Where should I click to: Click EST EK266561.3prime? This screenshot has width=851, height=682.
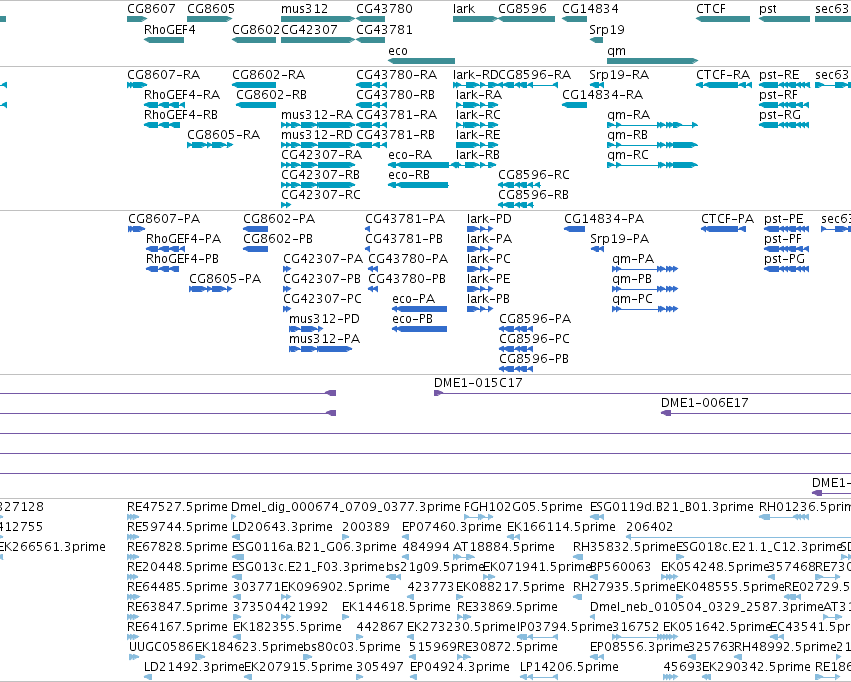pyautogui.click(x=53, y=547)
